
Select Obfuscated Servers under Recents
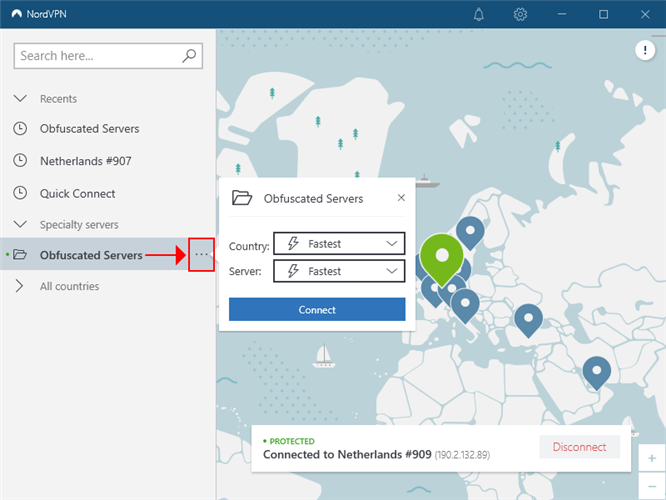coord(89,129)
